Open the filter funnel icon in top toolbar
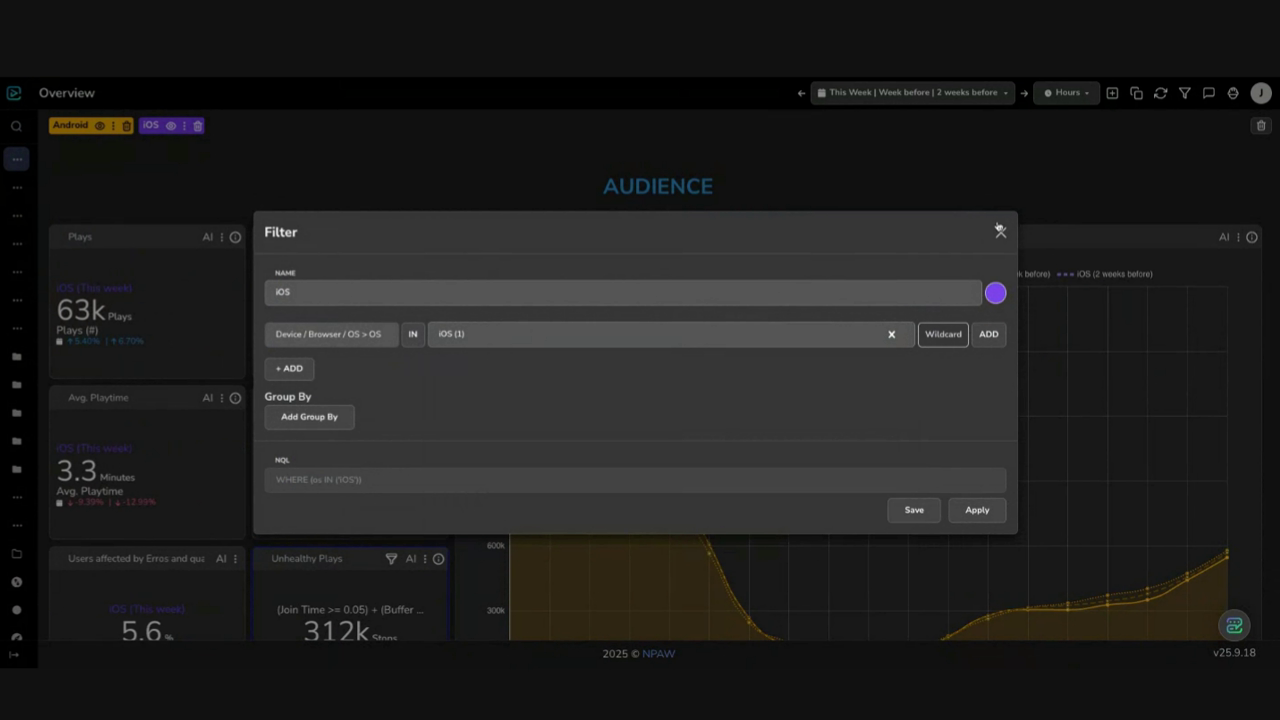 click(x=1184, y=93)
